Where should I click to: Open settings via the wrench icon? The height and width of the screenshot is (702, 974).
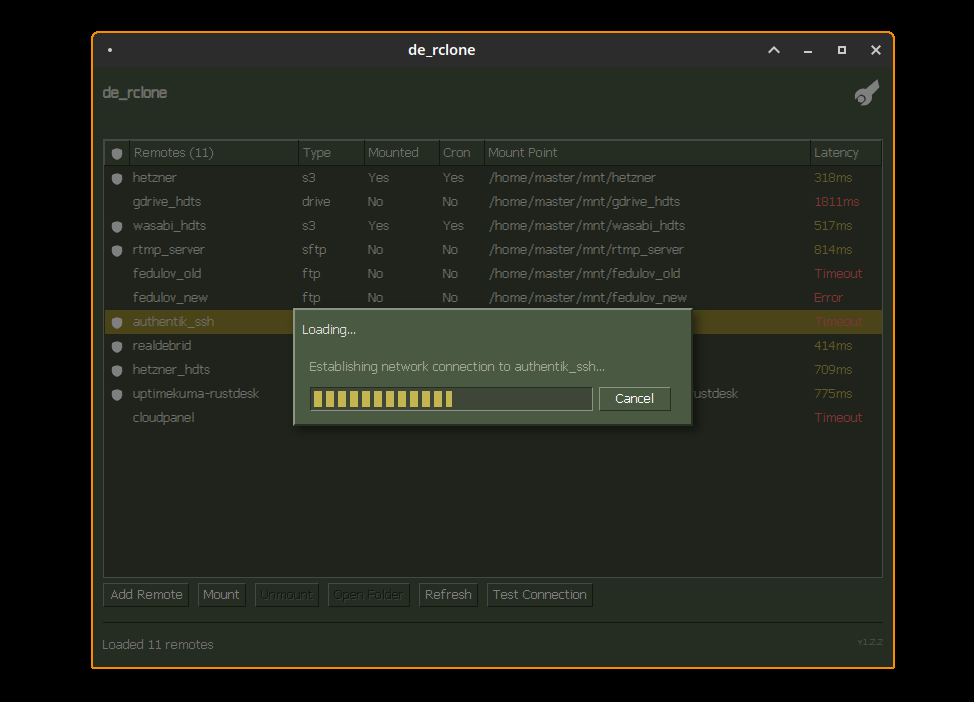tap(866, 92)
